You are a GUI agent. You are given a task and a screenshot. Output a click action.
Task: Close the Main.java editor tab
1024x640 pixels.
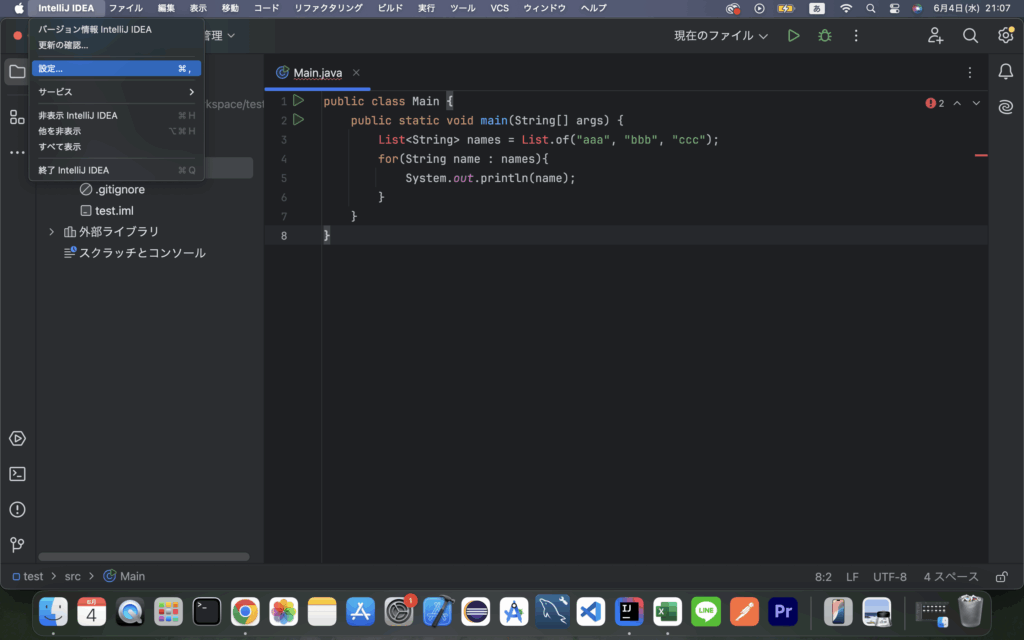[x=356, y=73]
